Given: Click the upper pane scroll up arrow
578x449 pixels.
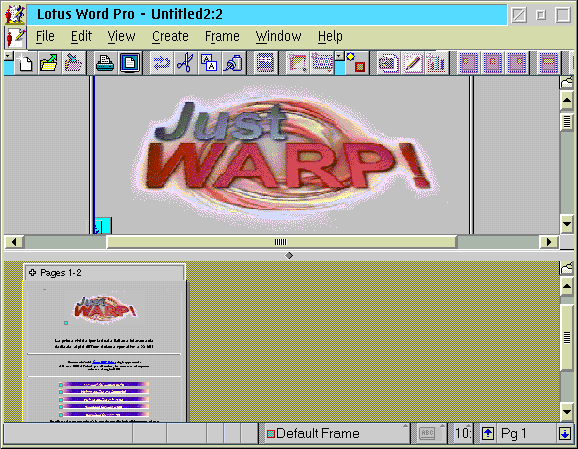Looking at the screenshot, I should [x=567, y=100].
